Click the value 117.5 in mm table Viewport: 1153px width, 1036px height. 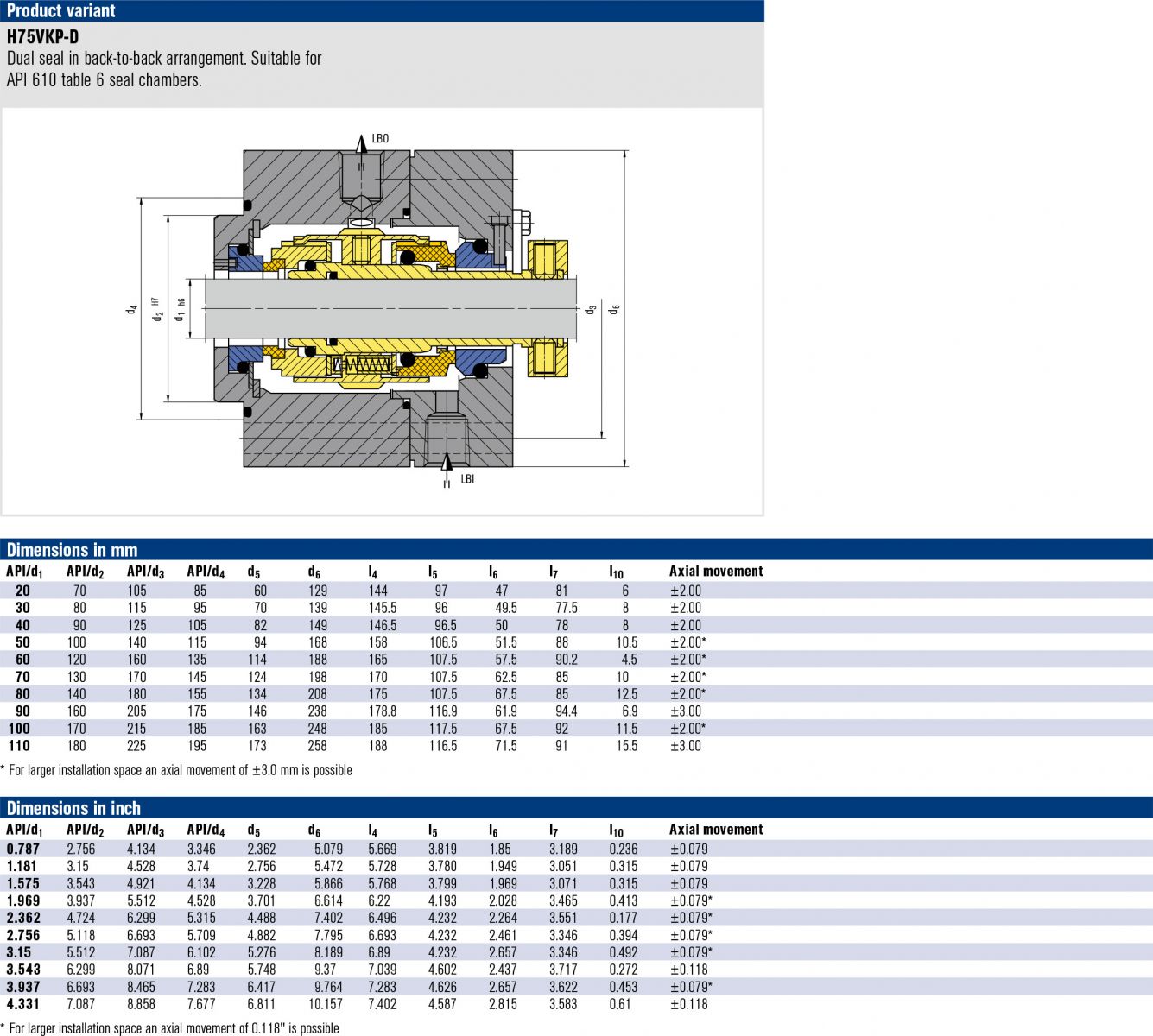tap(443, 729)
